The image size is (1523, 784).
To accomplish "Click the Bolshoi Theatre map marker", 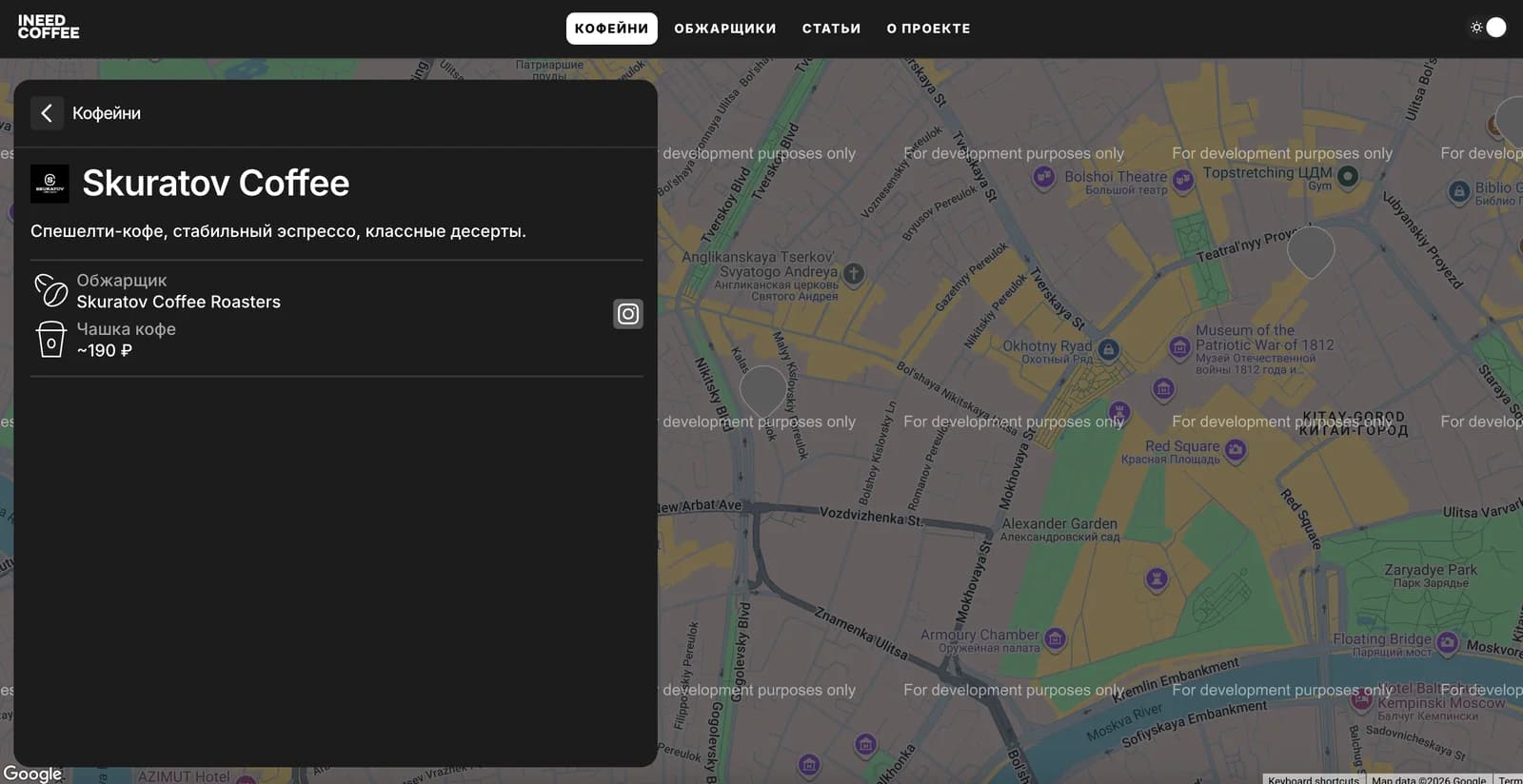I will (1044, 177).
